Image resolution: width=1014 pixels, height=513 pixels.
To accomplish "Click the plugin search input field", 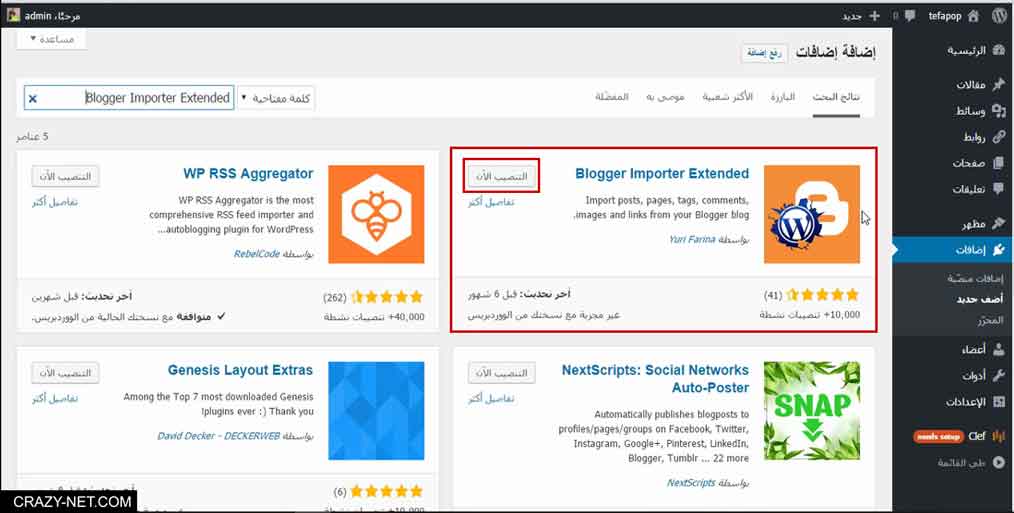I will (x=129, y=98).
